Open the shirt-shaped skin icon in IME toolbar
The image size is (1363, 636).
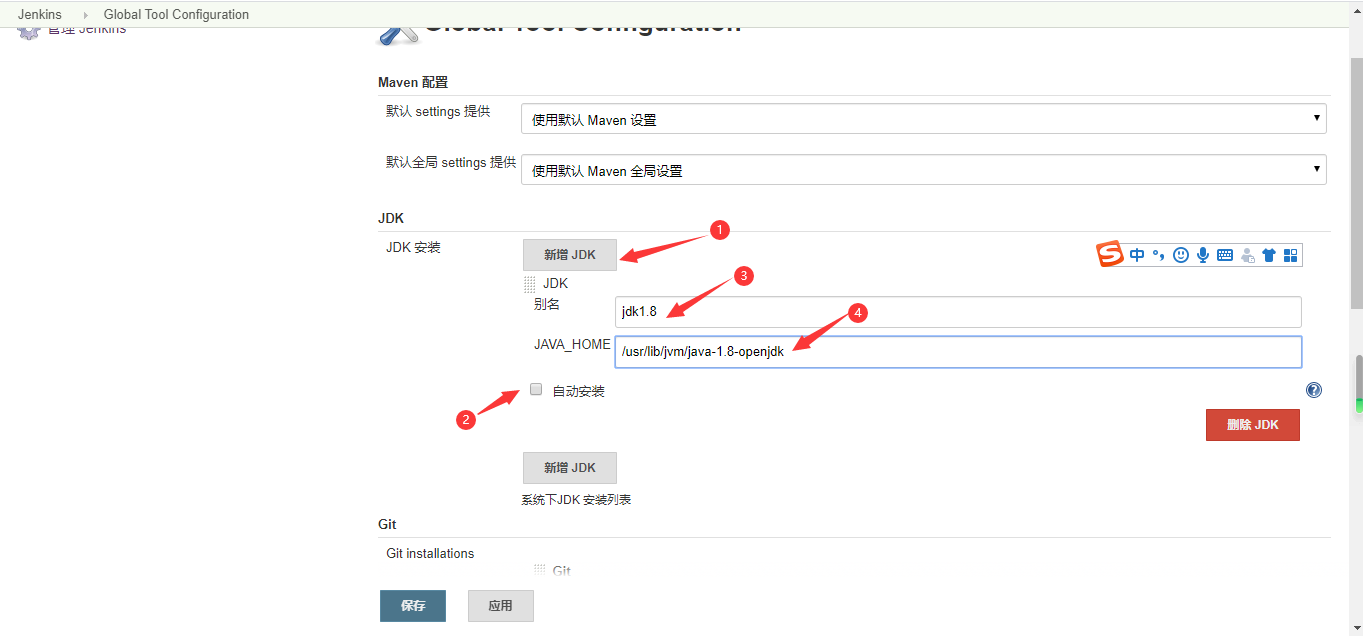pyautogui.click(x=1269, y=255)
